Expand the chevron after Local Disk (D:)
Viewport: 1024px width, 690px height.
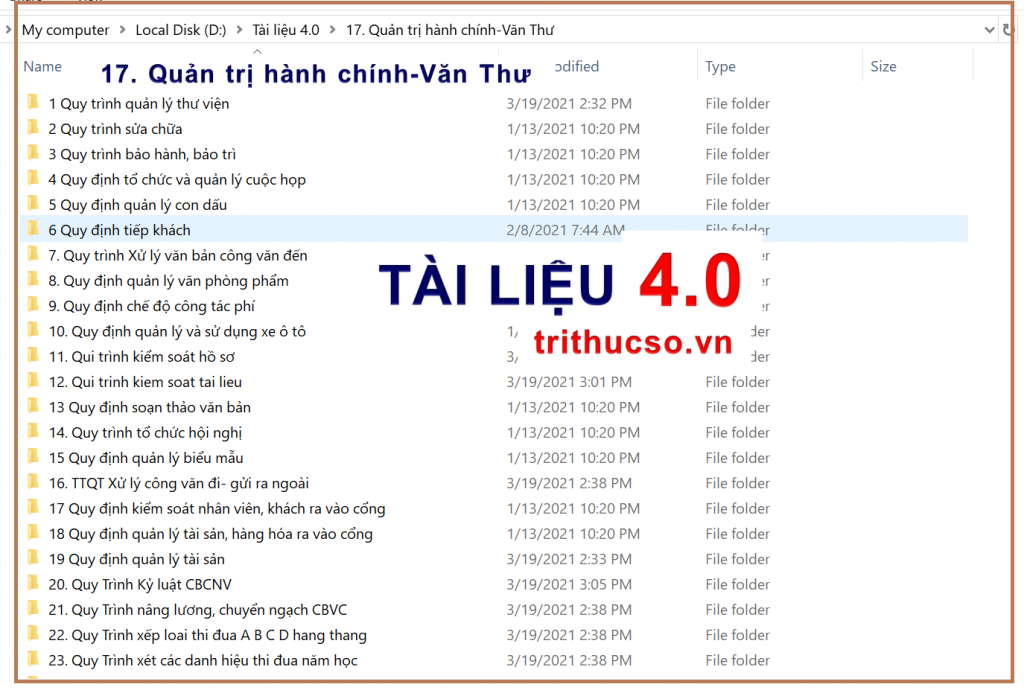point(240,30)
